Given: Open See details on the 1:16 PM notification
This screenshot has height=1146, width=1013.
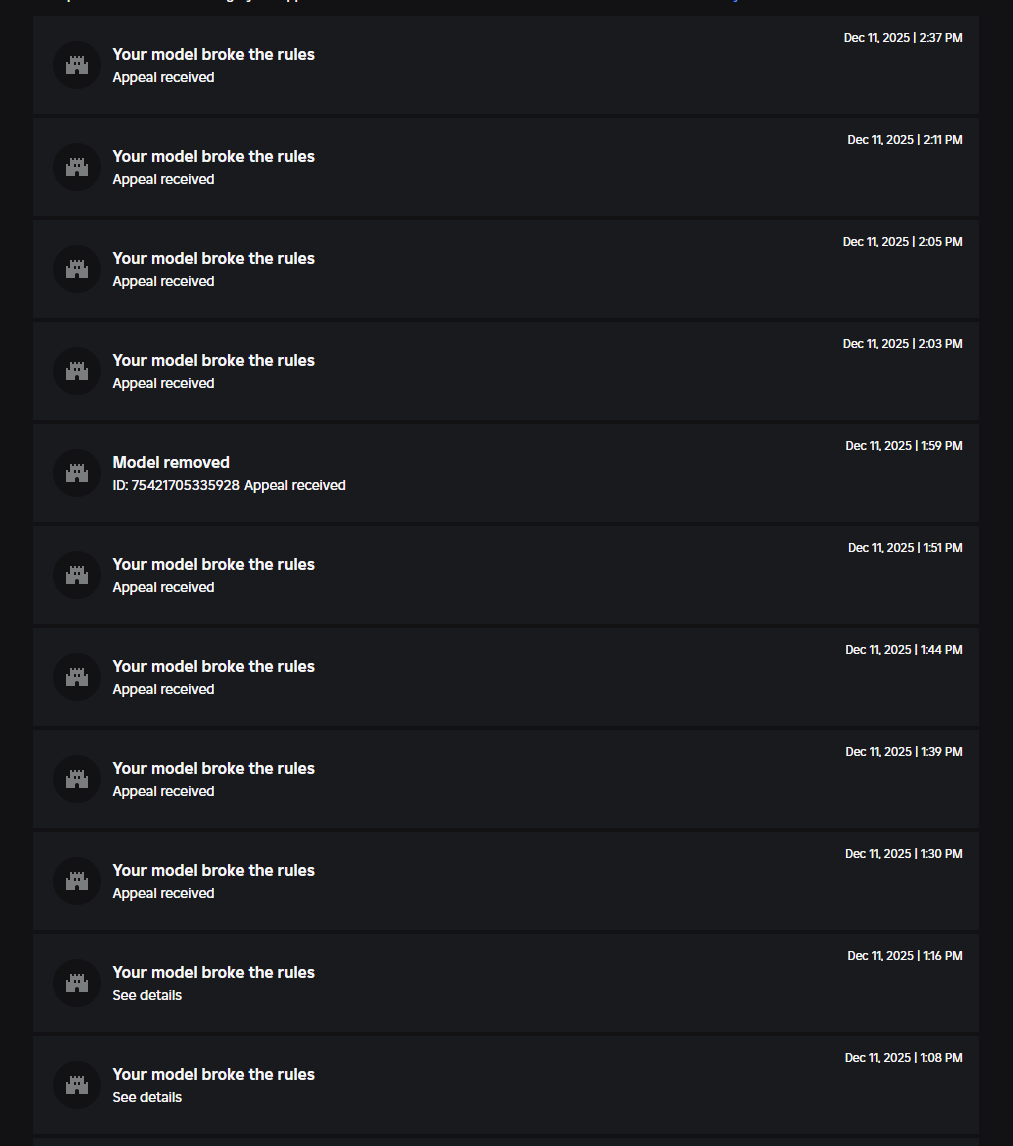Looking at the screenshot, I should (147, 995).
